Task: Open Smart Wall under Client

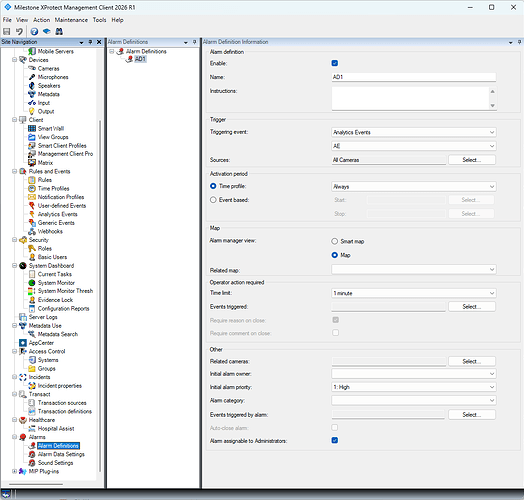Action: 51,128
